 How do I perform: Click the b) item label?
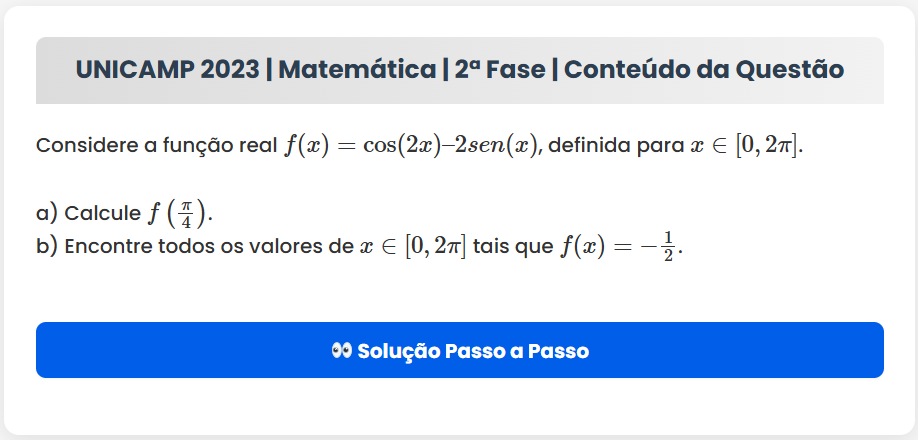tap(46, 247)
